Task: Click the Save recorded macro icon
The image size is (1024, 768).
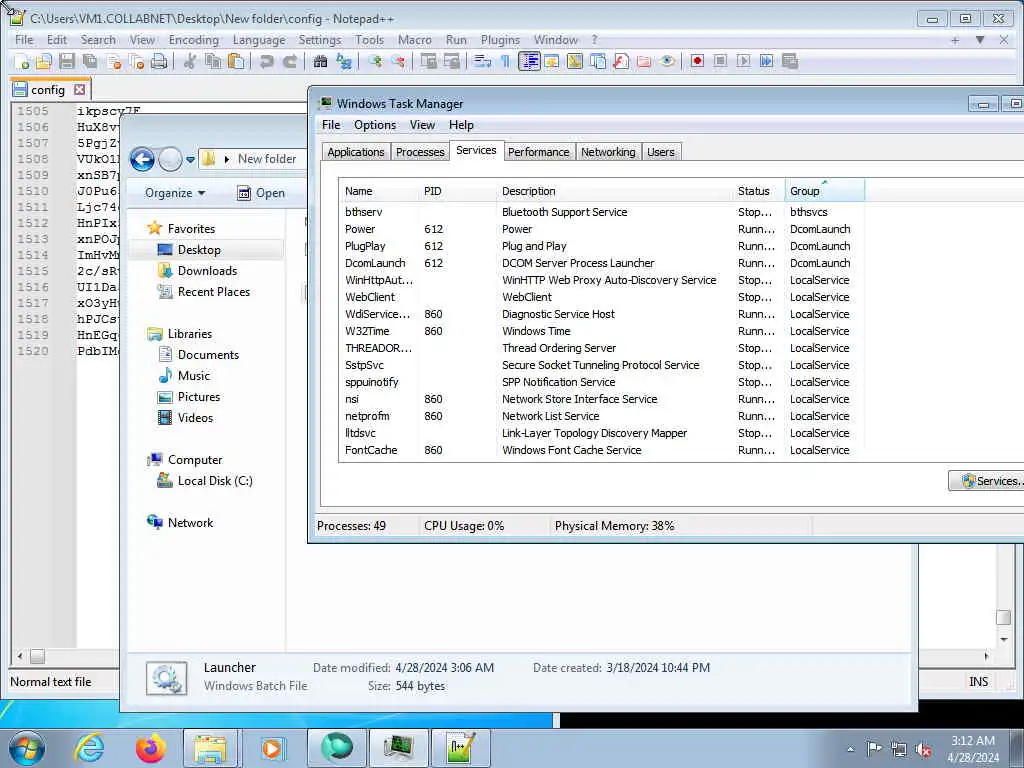Action: click(x=790, y=61)
